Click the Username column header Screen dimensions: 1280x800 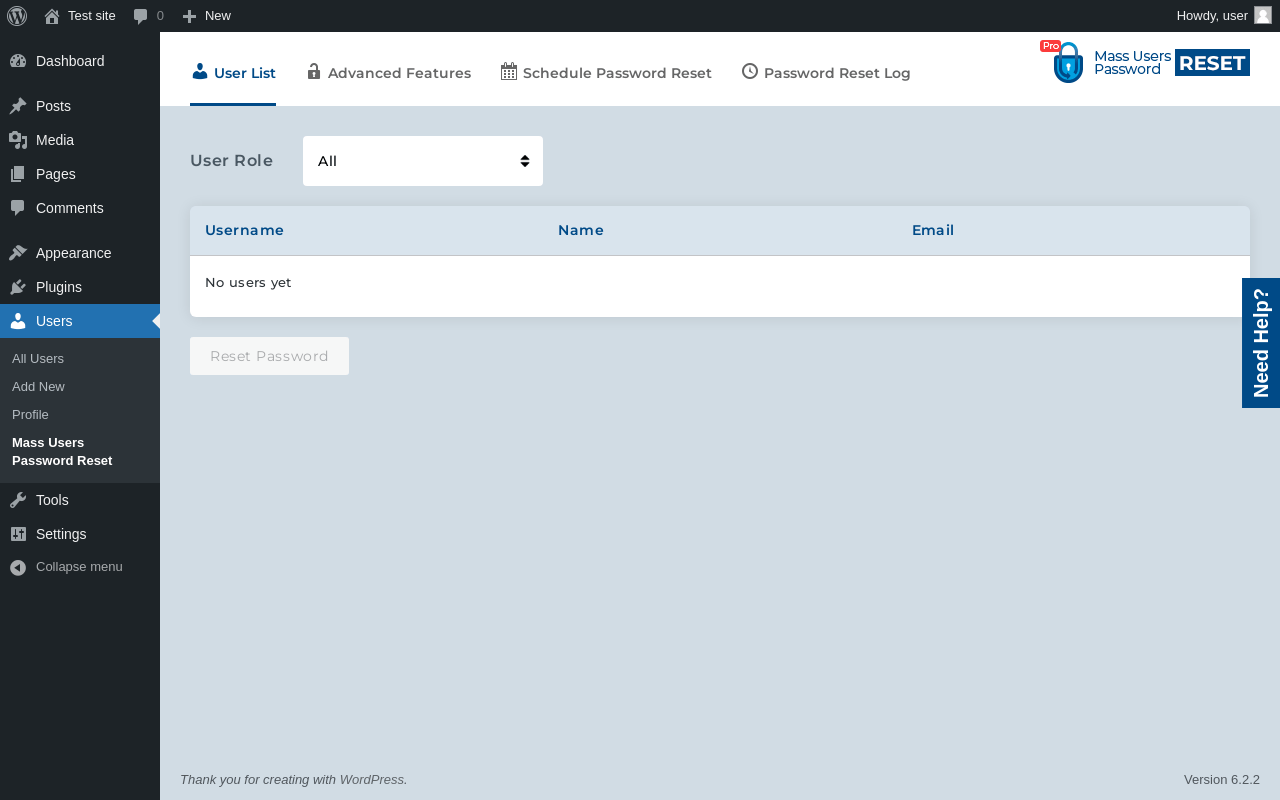[244, 230]
